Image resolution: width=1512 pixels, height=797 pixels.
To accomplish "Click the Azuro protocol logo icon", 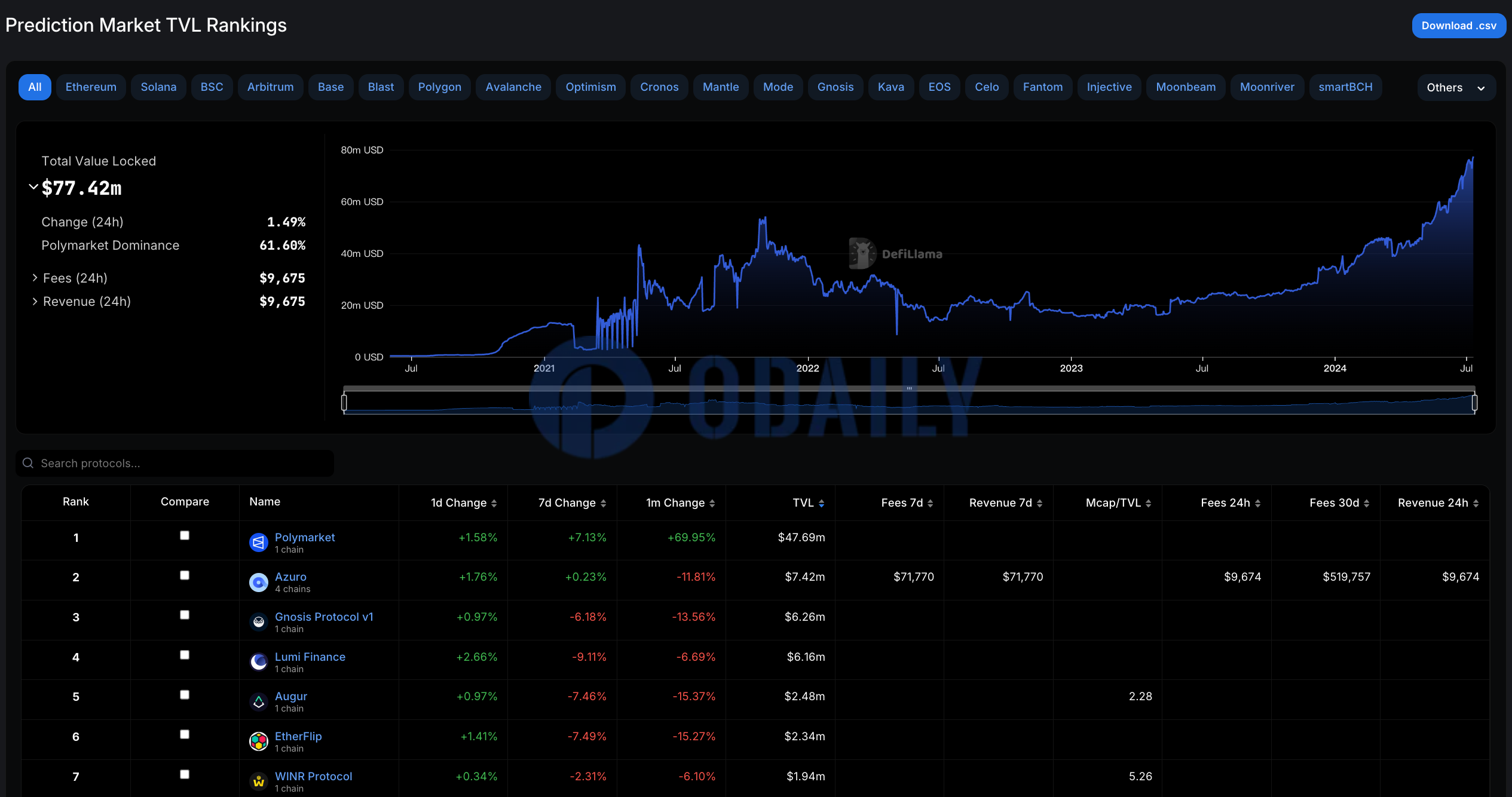I will [258, 583].
